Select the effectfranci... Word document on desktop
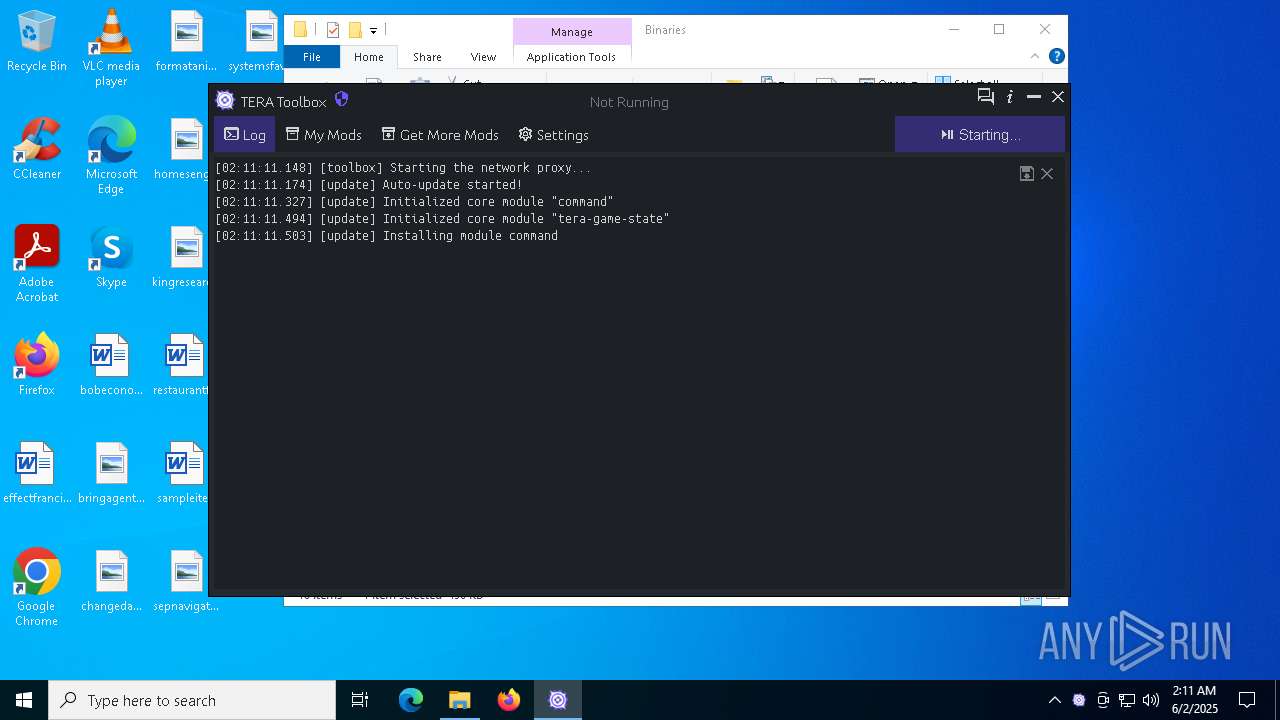The image size is (1280, 720). click(x=37, y=473)
